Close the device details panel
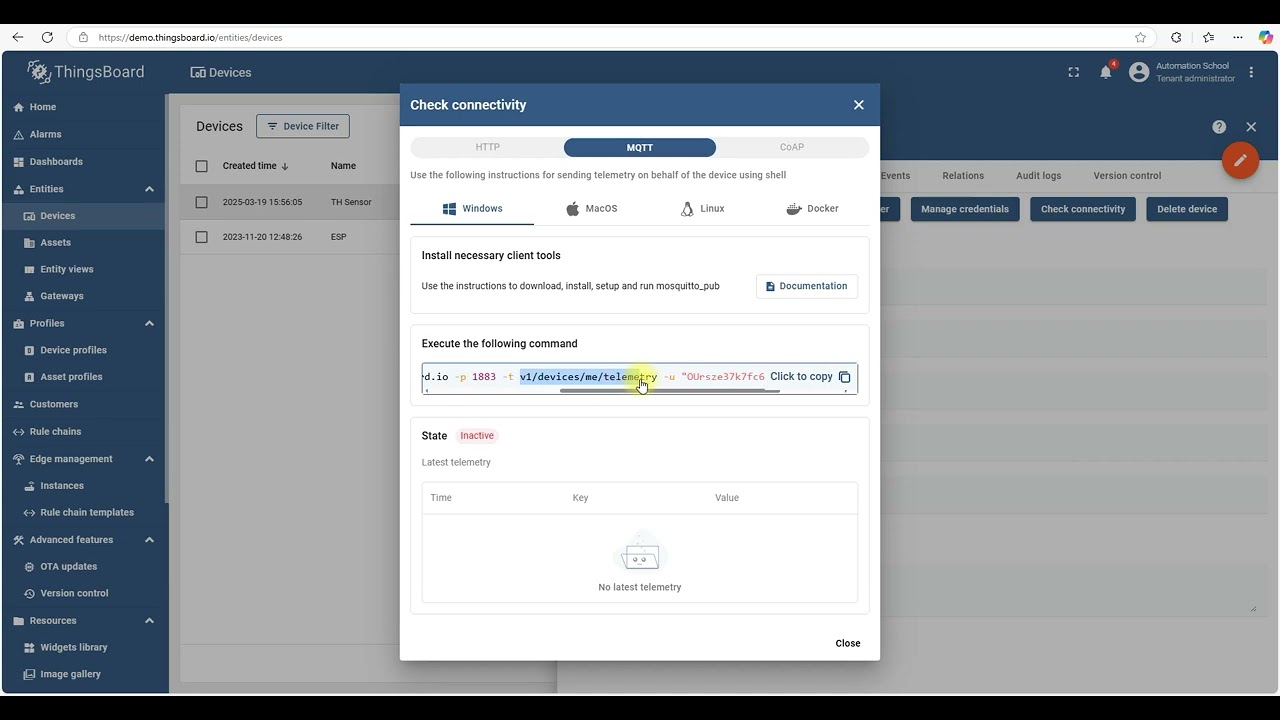 pyautogui.click(x=1251, y=127)
